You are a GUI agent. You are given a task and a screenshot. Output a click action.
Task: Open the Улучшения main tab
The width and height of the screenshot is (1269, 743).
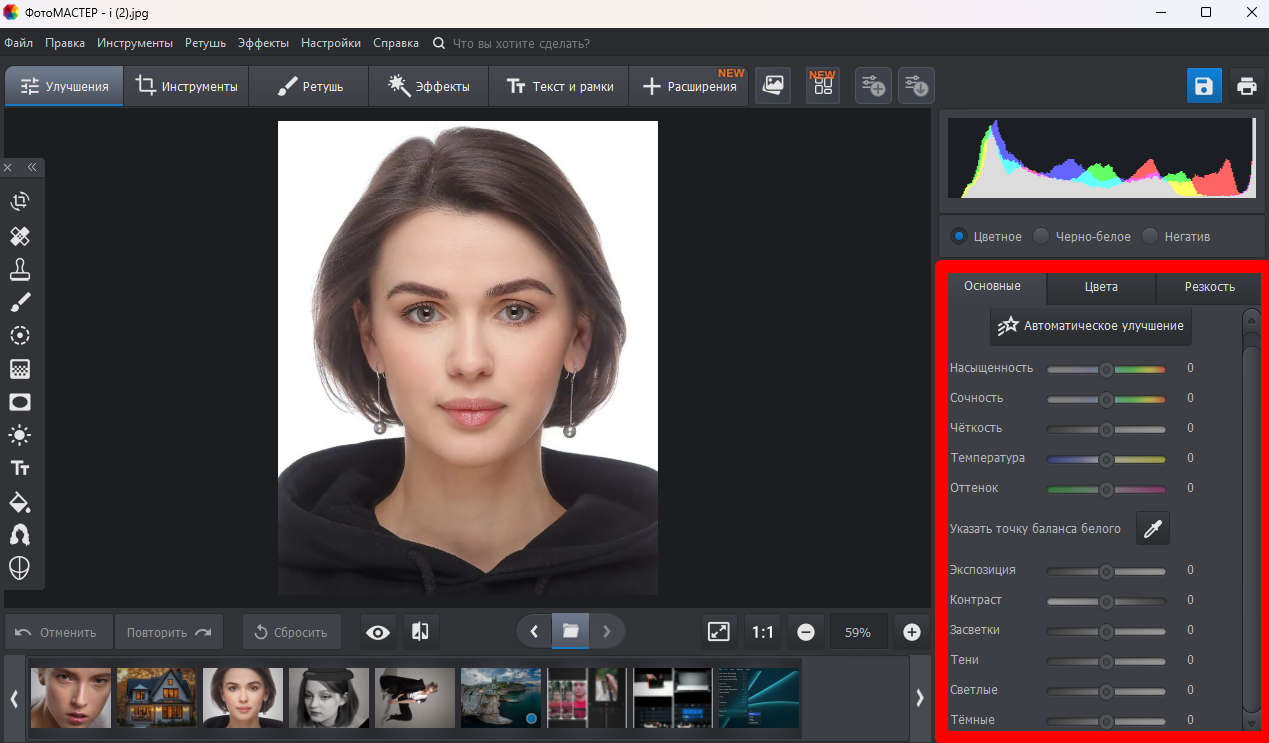pos(64,87)
